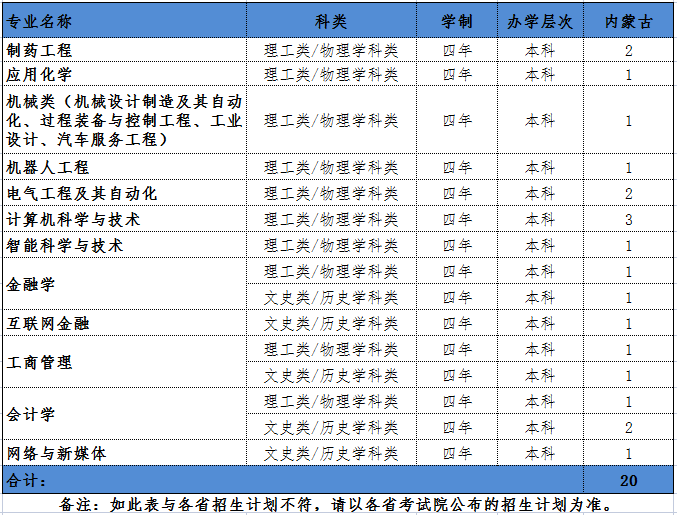677x515 pixels.
Task: Select 学制 四年 cell in 互联网金融 row
Action: pos(457,323)
